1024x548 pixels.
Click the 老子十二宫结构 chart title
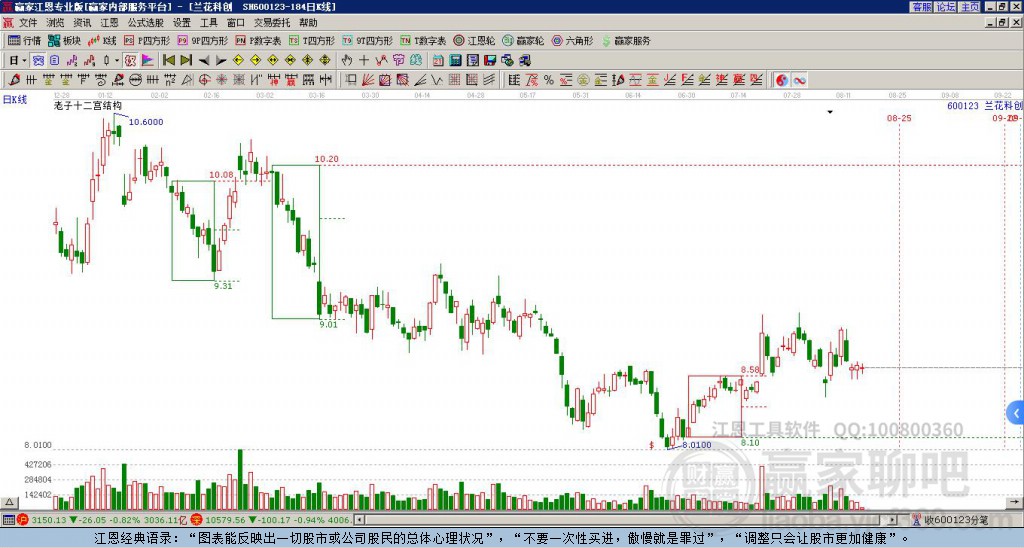[87, 105]
